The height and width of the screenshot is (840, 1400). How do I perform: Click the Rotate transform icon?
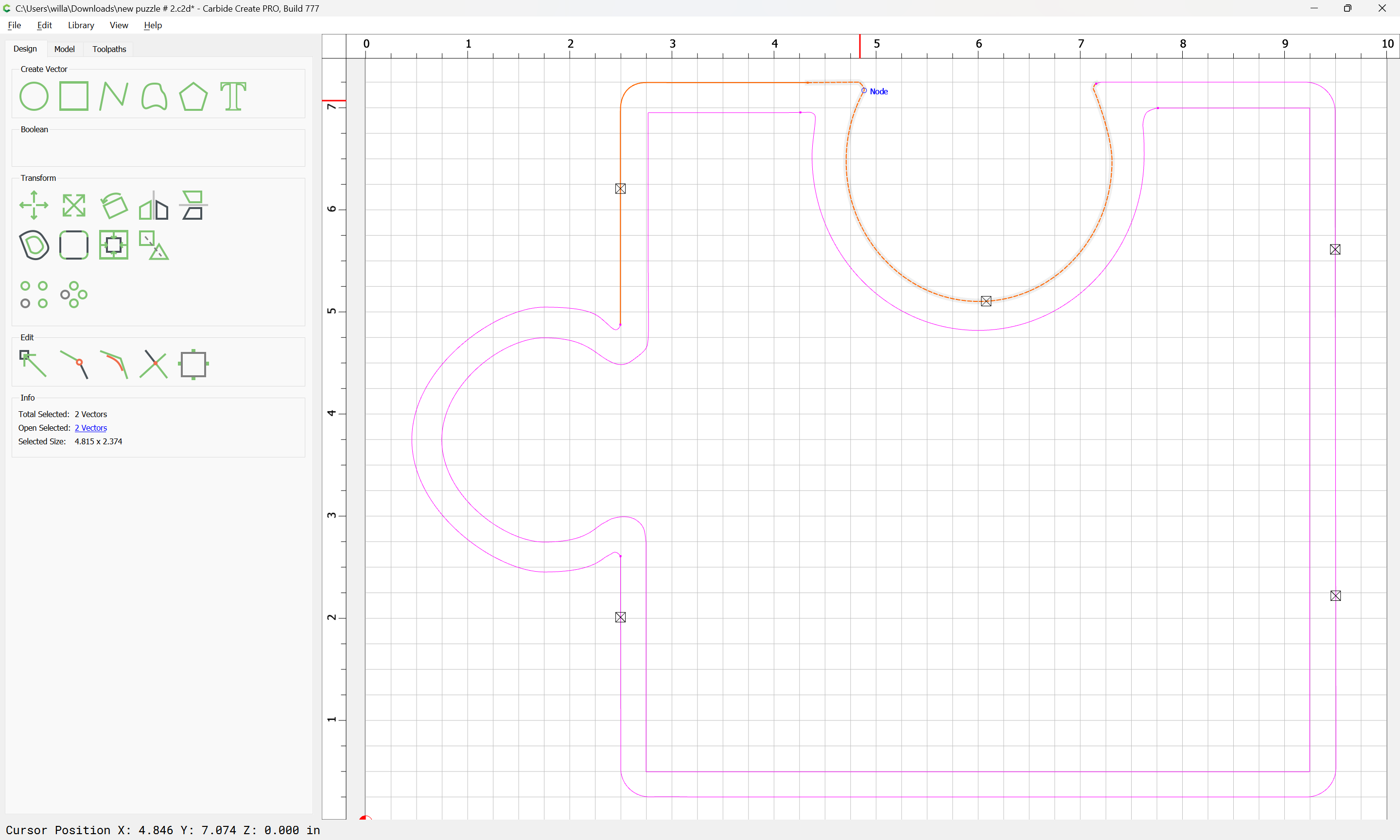(x=114, y=205)
